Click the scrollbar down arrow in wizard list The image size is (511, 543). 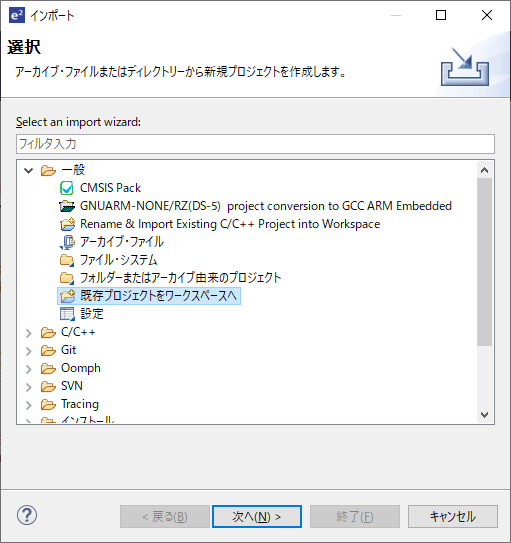pyautogui.click(x=484, y=415)
